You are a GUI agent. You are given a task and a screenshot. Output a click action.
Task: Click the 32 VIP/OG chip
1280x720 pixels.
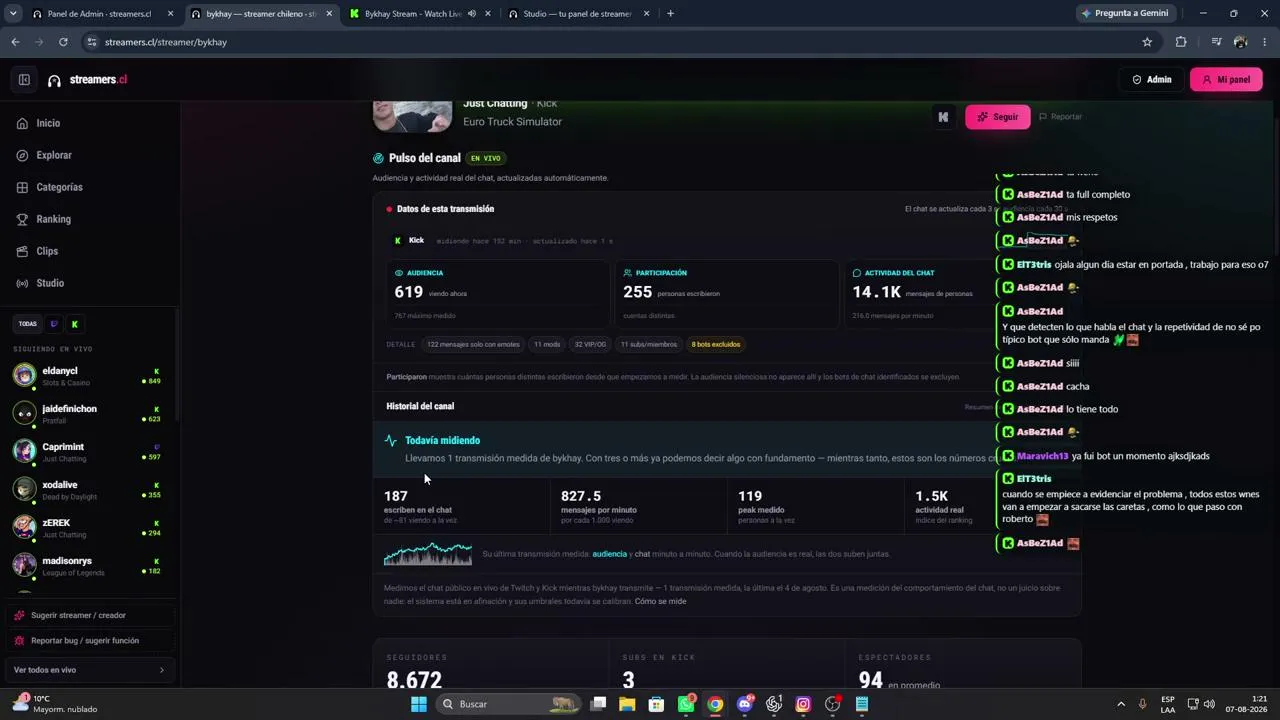click(x=590, y=344)
